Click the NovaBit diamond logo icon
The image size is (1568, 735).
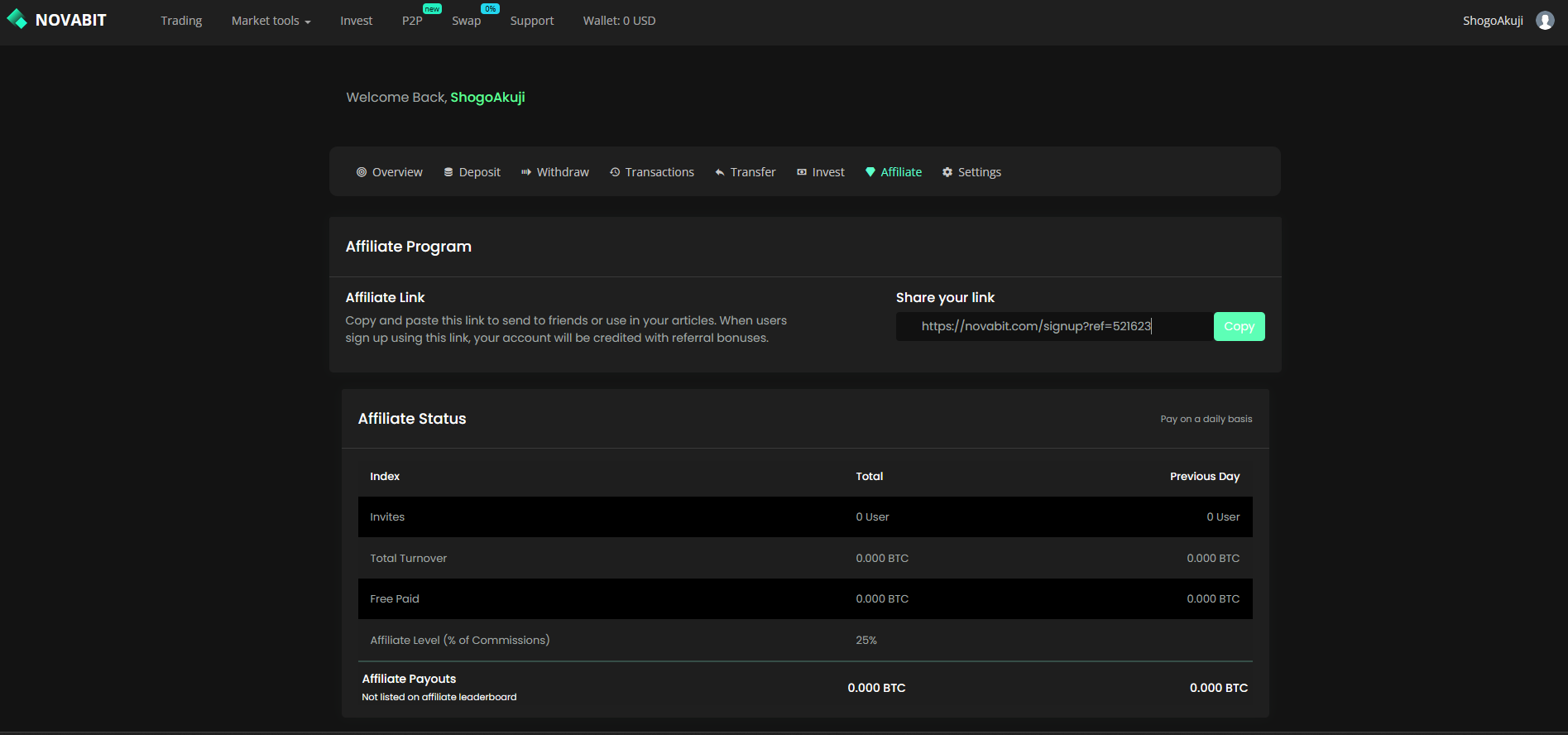[17, 20]
